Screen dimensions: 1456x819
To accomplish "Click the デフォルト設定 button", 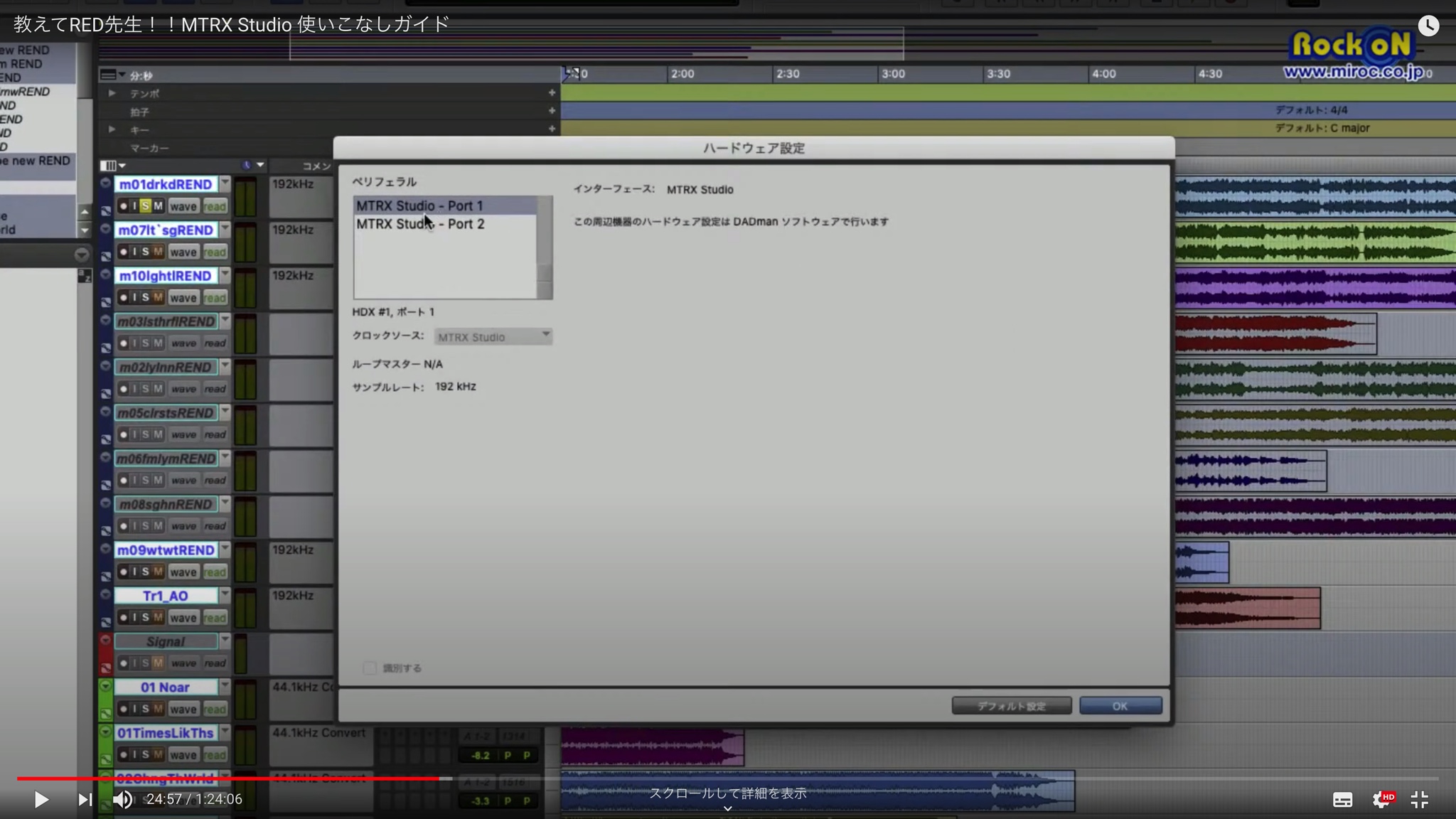I will [x=1012, y=706].
